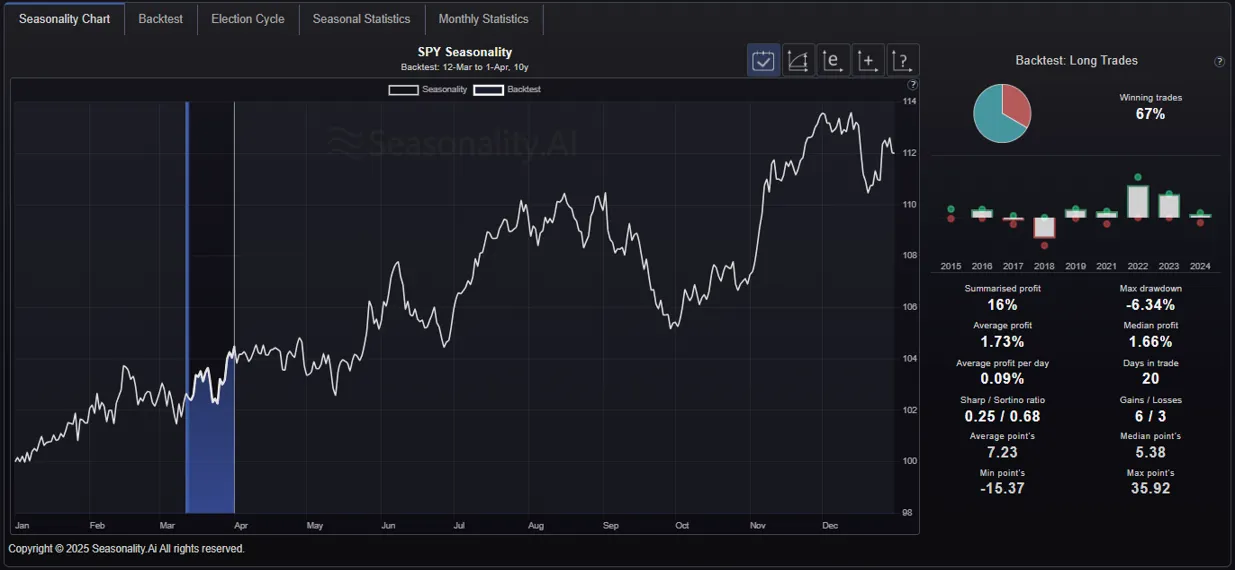The height and width of the screenshot is (570, 1235).
Task: Click the '2015' year label under the bar chart
Action: pyautogui.click(x=951, y=266)
